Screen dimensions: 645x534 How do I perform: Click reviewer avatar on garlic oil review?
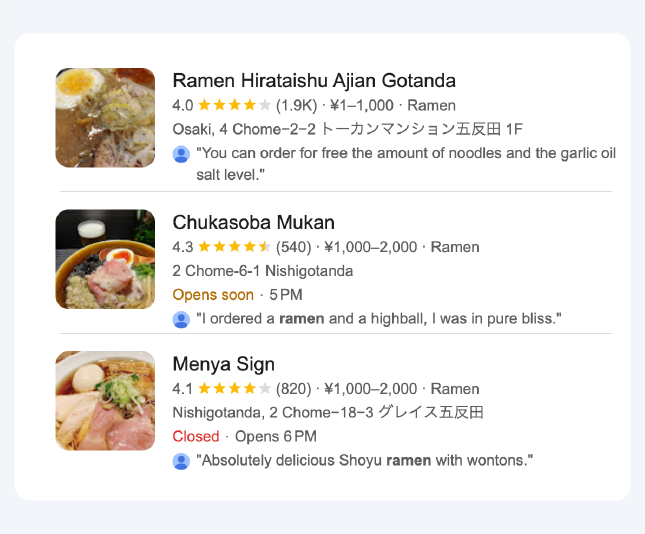click(x=181, y=154)
